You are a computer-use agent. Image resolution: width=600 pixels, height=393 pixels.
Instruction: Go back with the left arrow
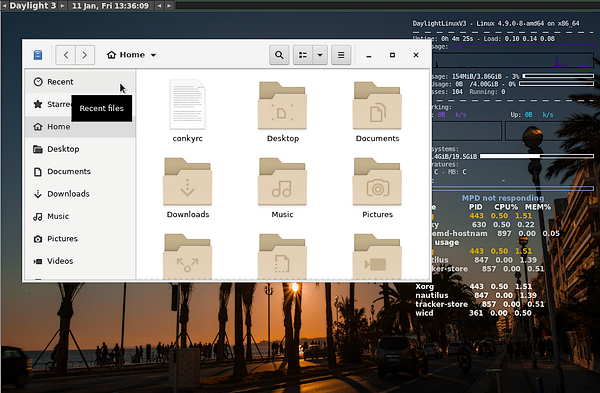(66, 55)
